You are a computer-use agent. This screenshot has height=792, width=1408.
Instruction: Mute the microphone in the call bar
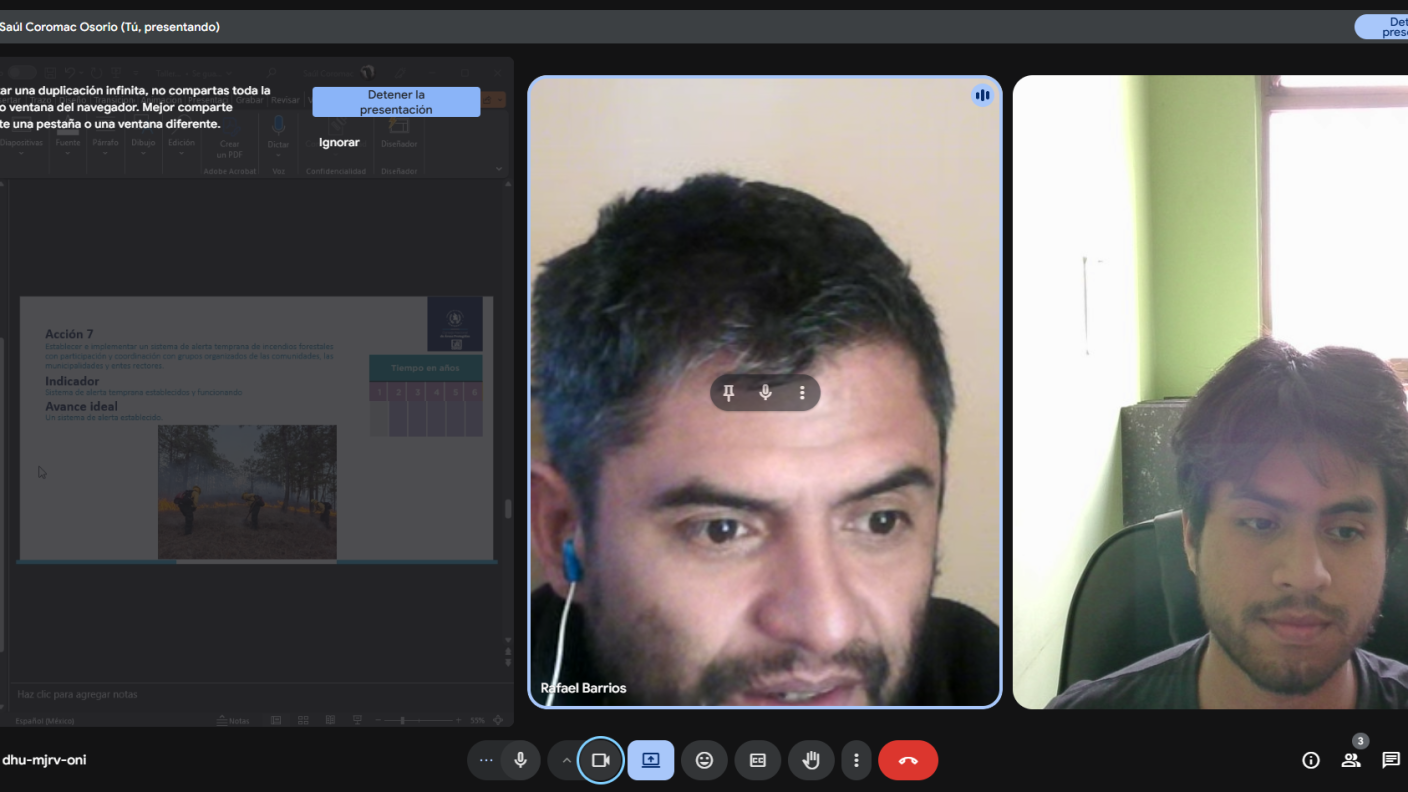(x=520, y=760)
